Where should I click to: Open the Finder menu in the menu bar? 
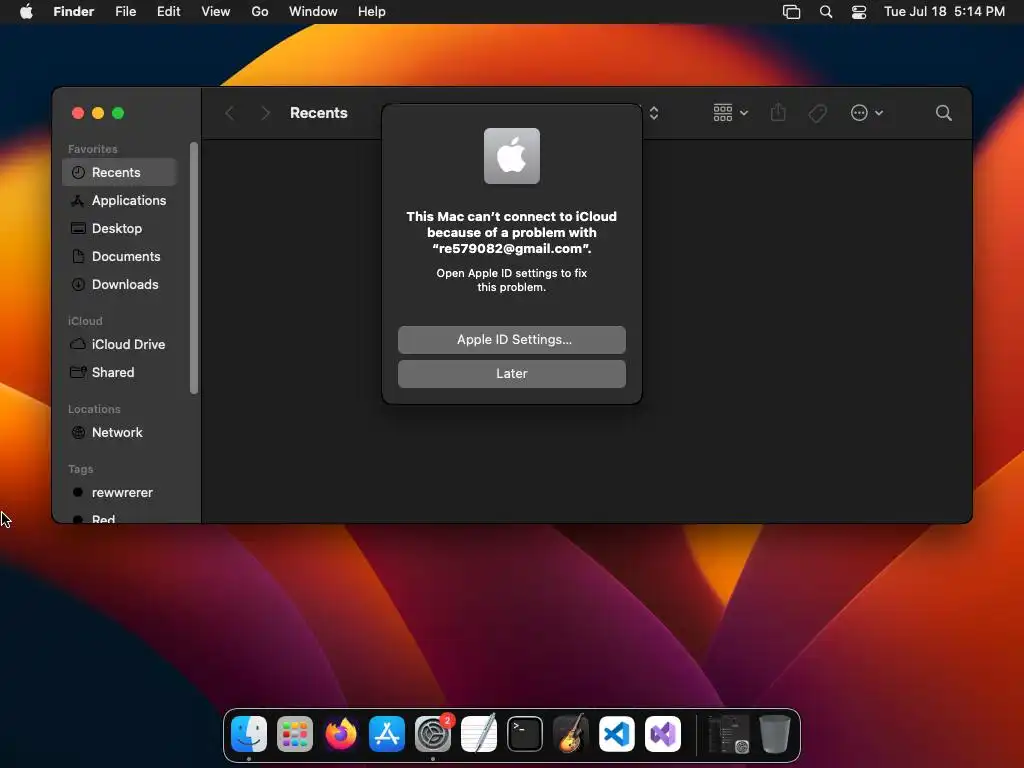(74, 12)
